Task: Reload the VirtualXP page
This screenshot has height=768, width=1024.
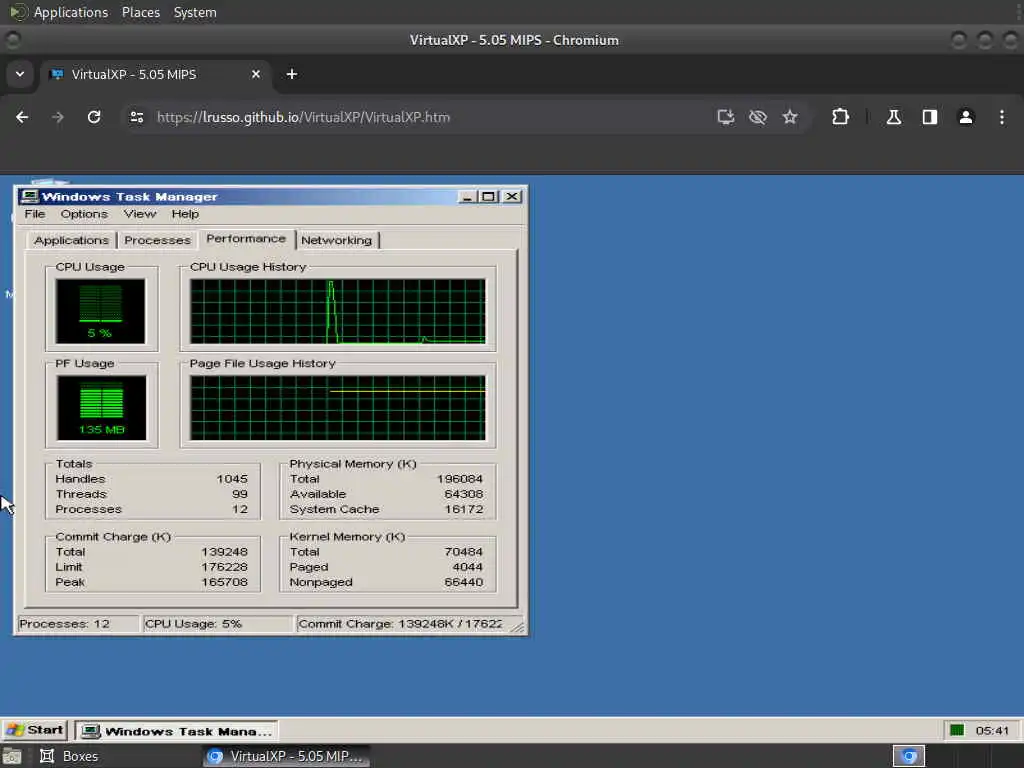Action: point(94,117)
